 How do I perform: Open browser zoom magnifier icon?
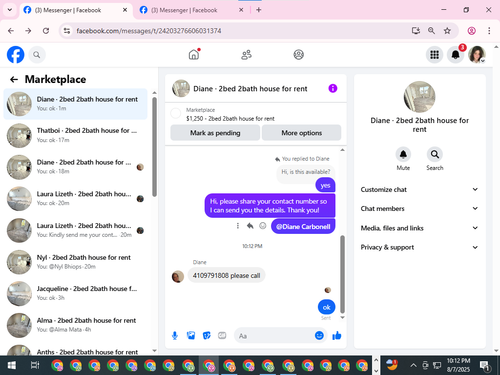coord(431,31)
